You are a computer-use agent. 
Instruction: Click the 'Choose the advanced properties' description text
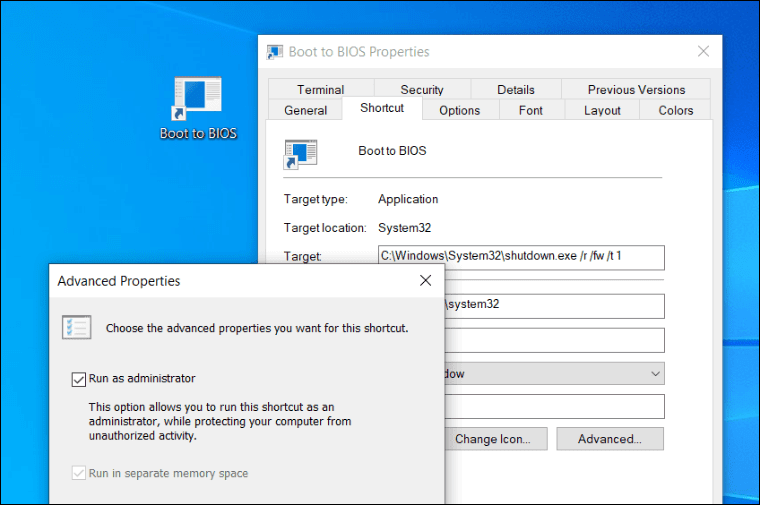257,328
